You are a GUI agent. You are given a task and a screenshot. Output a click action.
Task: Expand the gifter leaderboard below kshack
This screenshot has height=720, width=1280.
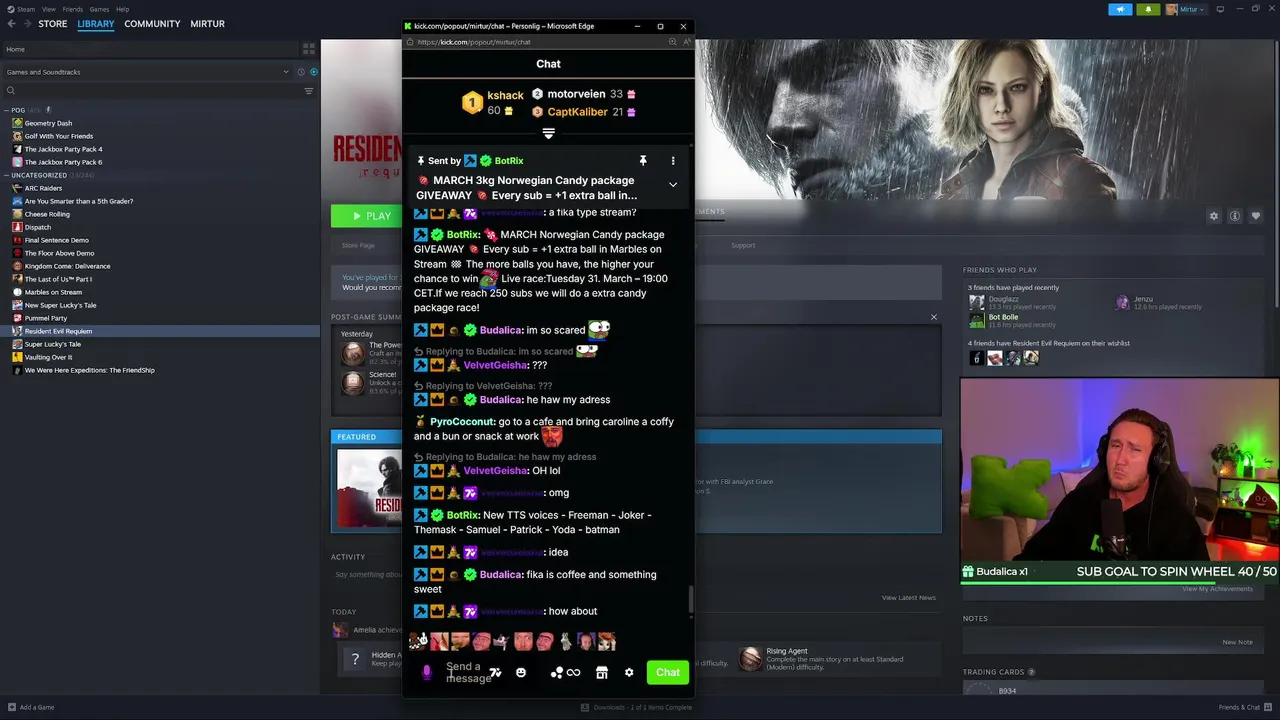[x=548, y=133]
